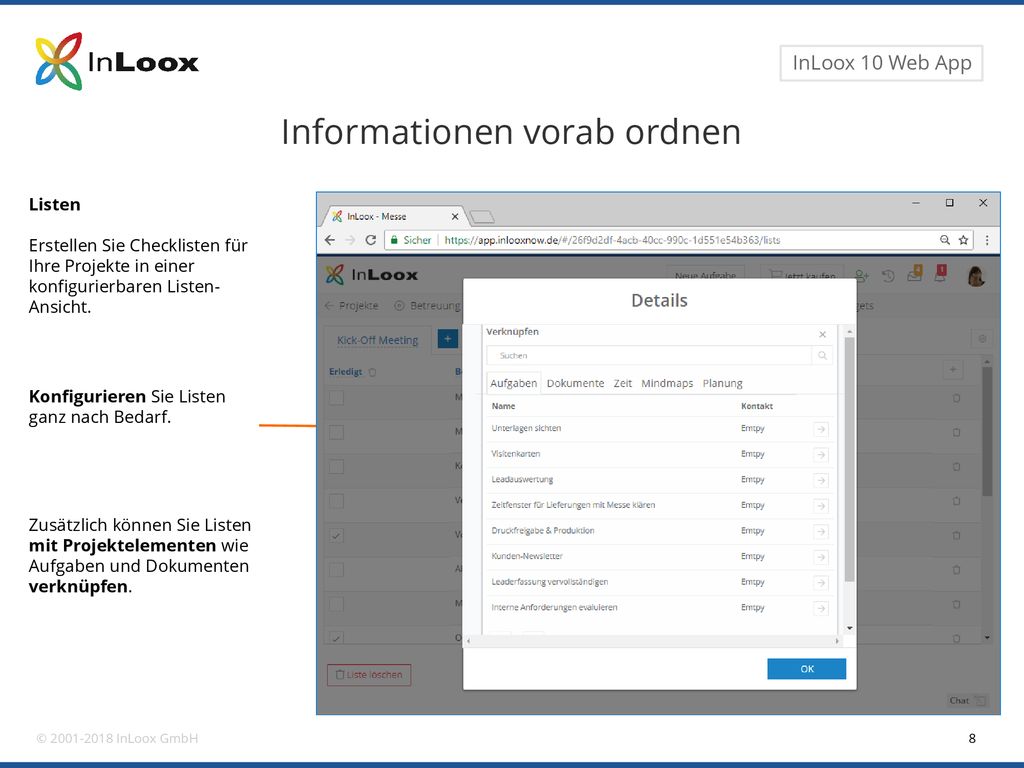Sort by the Kontakt column header
The image size is (1024, 768).
click(757, 406)
